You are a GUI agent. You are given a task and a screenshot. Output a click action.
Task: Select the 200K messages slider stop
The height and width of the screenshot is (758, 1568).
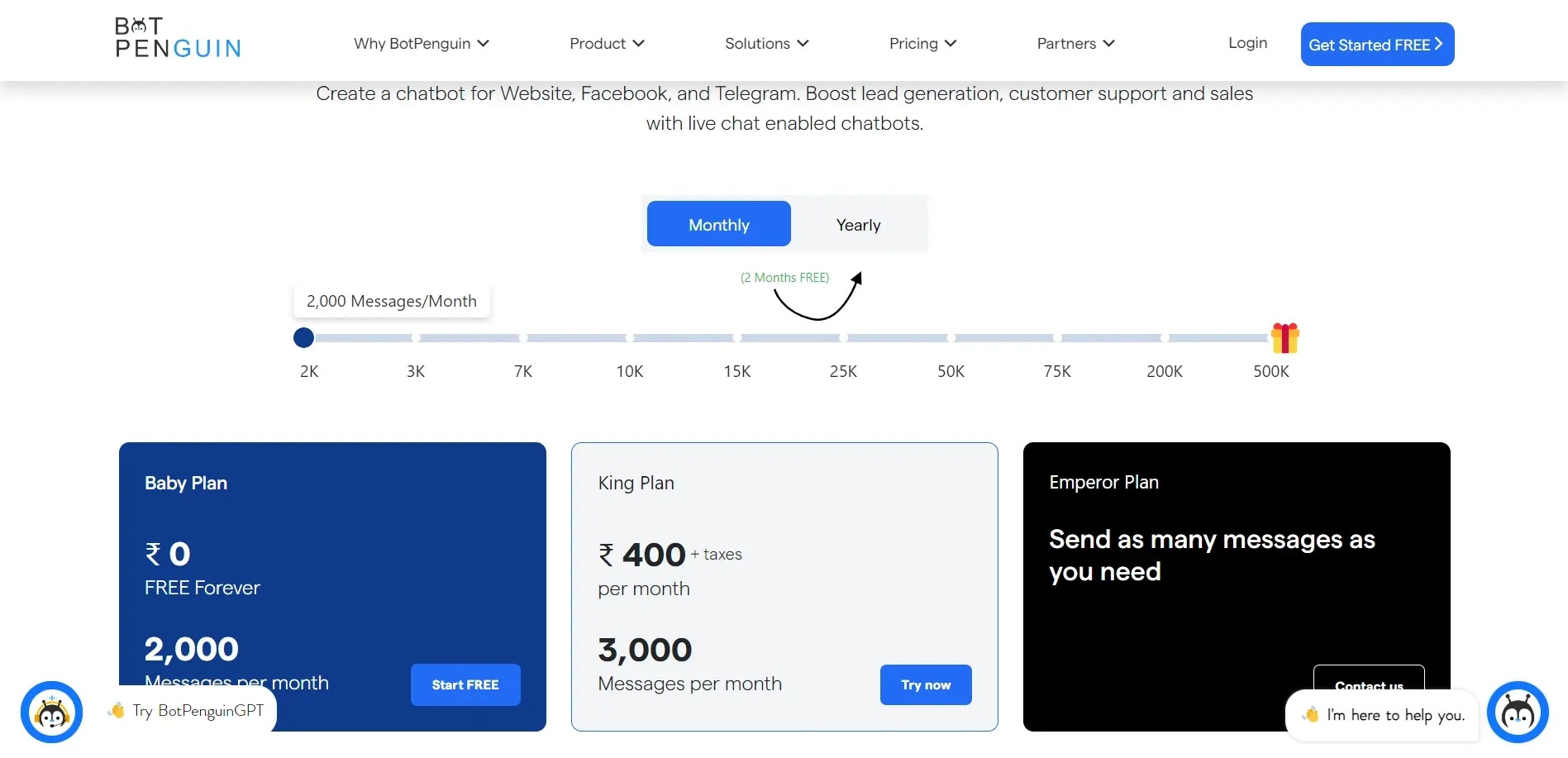coord(1164,337)
